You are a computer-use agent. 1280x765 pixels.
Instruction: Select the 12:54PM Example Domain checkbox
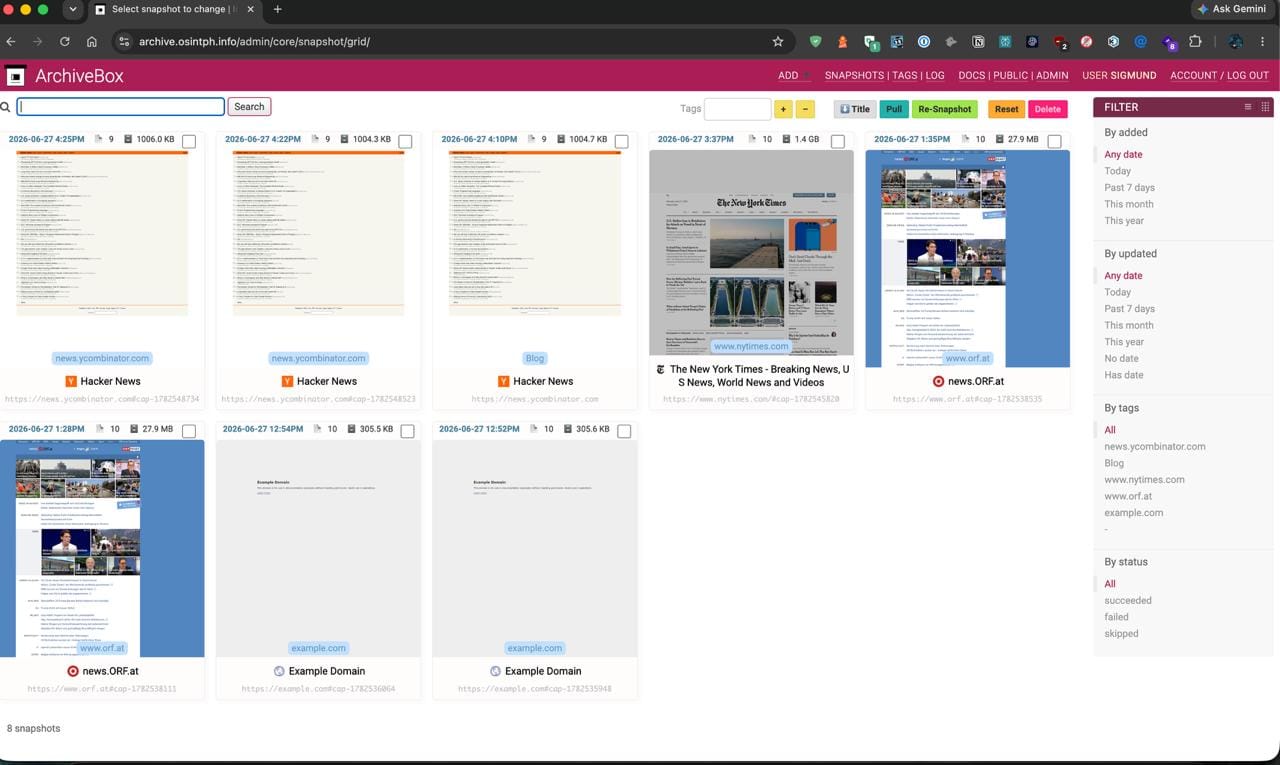[x=407, y=431]
